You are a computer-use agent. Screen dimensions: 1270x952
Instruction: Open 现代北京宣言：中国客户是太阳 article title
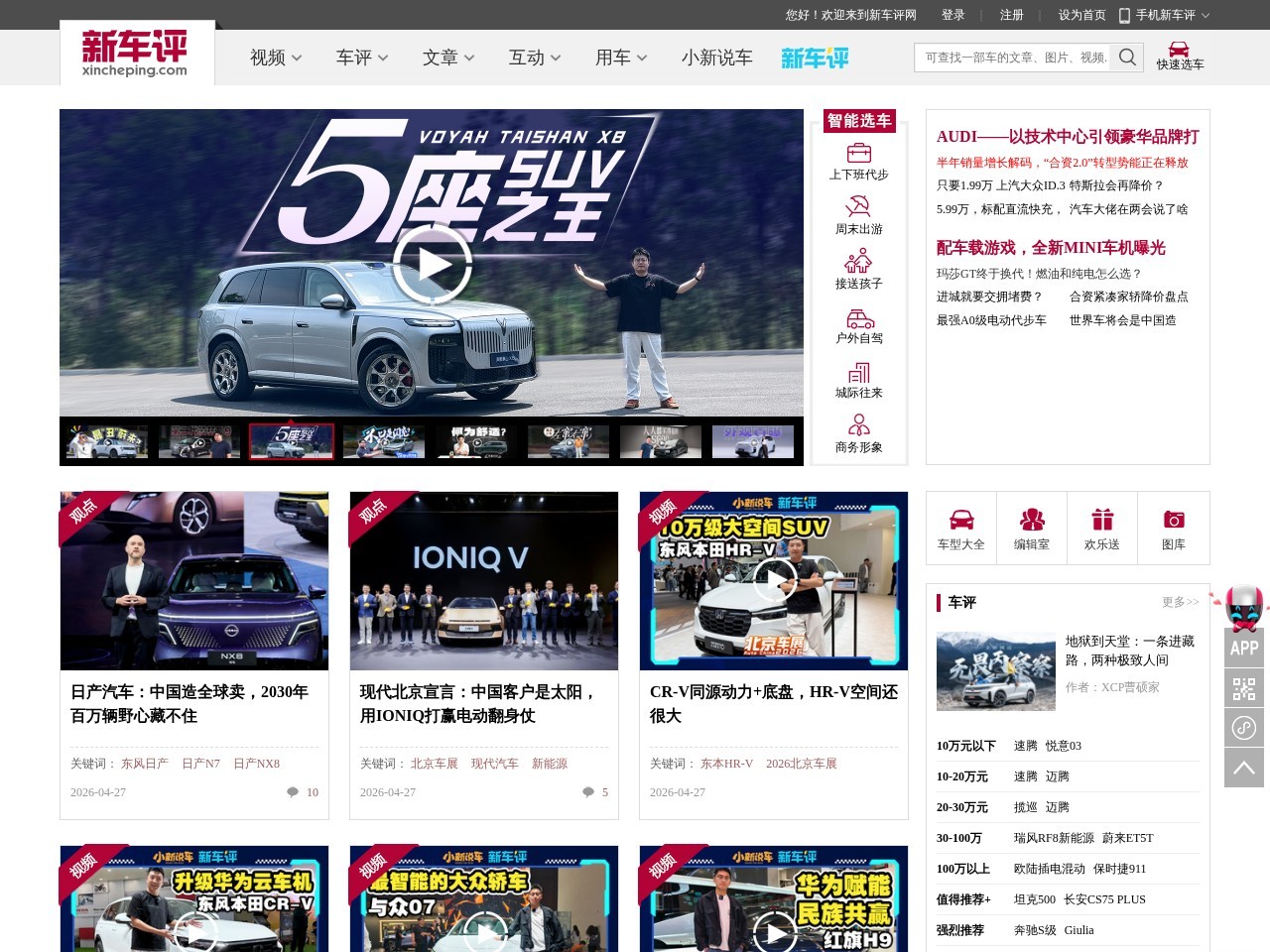coord(478,704)
